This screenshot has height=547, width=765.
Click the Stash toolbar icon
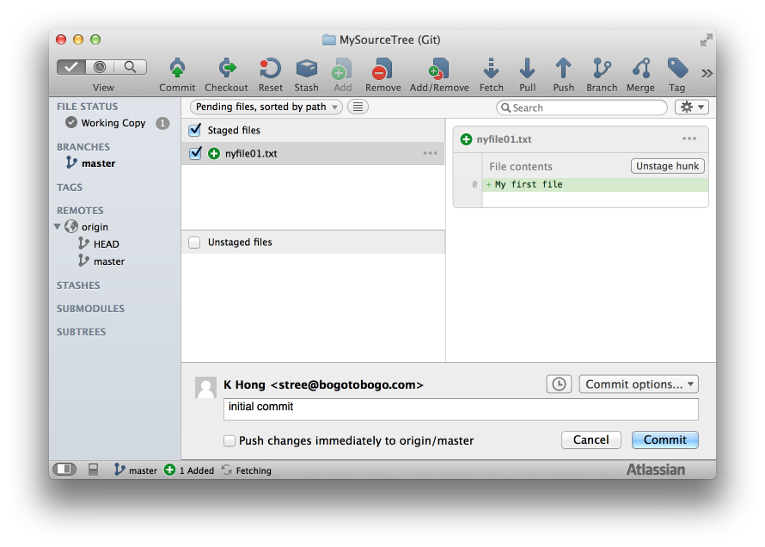[x=306, y=68]
